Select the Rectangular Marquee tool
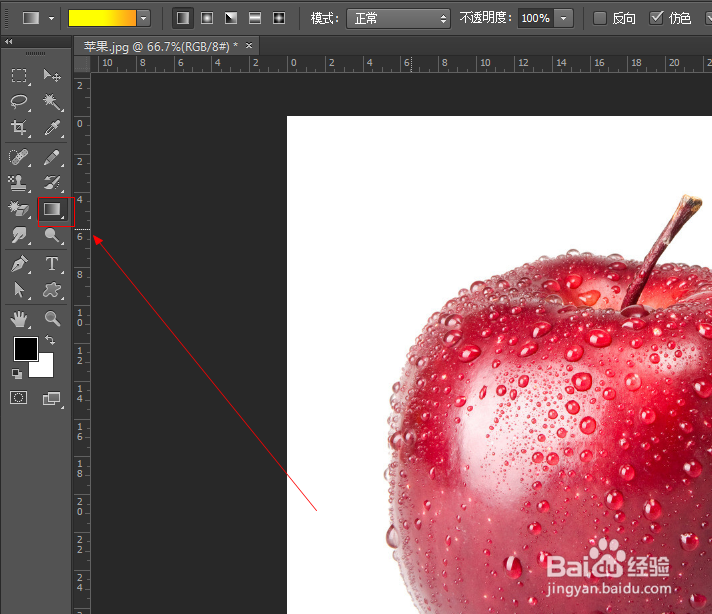Image resolution: width=712 pixels, height=614 pixels. pyautogui.click(x=19, y=75)
